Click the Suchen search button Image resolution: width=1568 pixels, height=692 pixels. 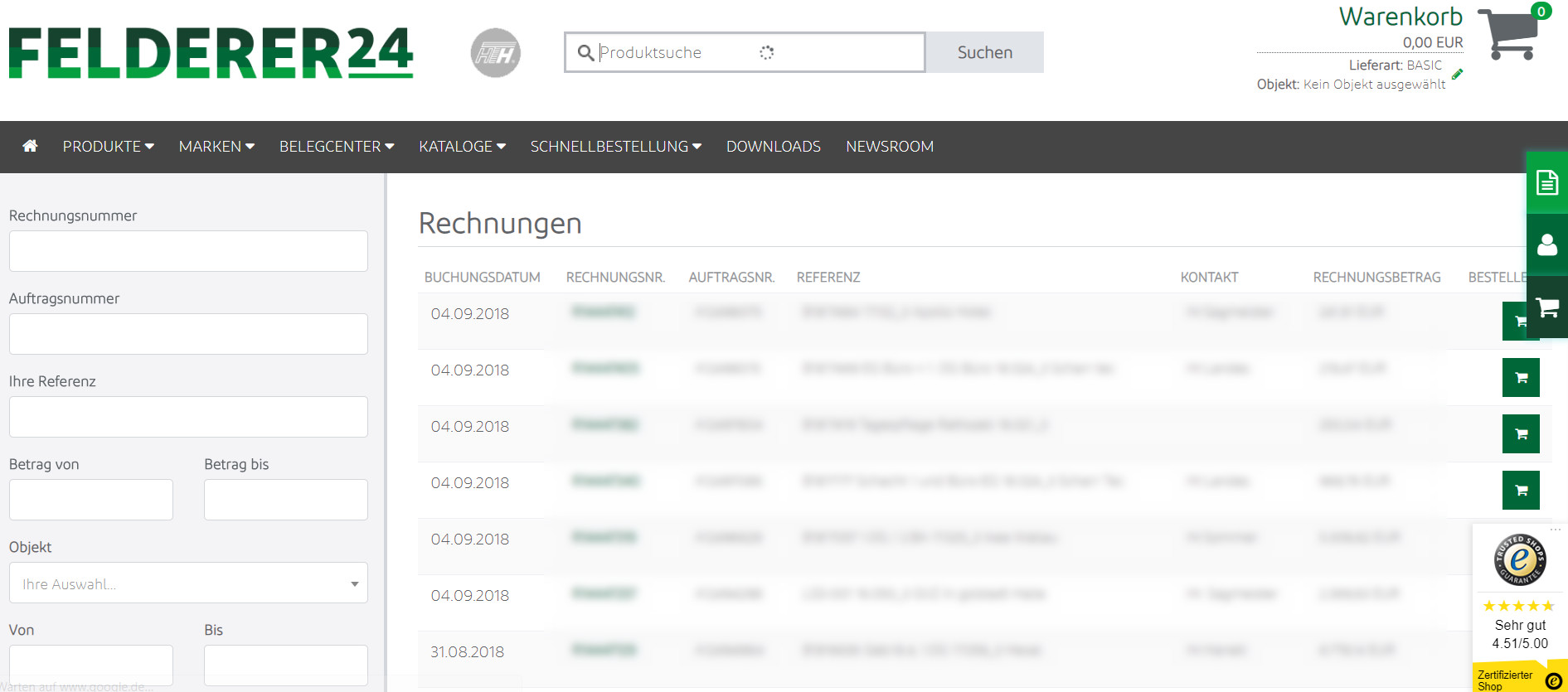click(985, 52)
